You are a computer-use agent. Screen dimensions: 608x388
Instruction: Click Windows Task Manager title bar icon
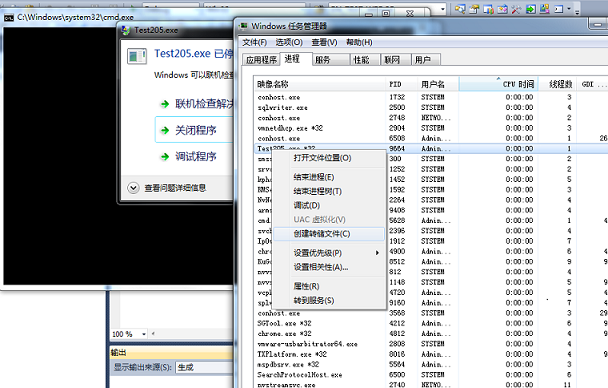point(244,26)
